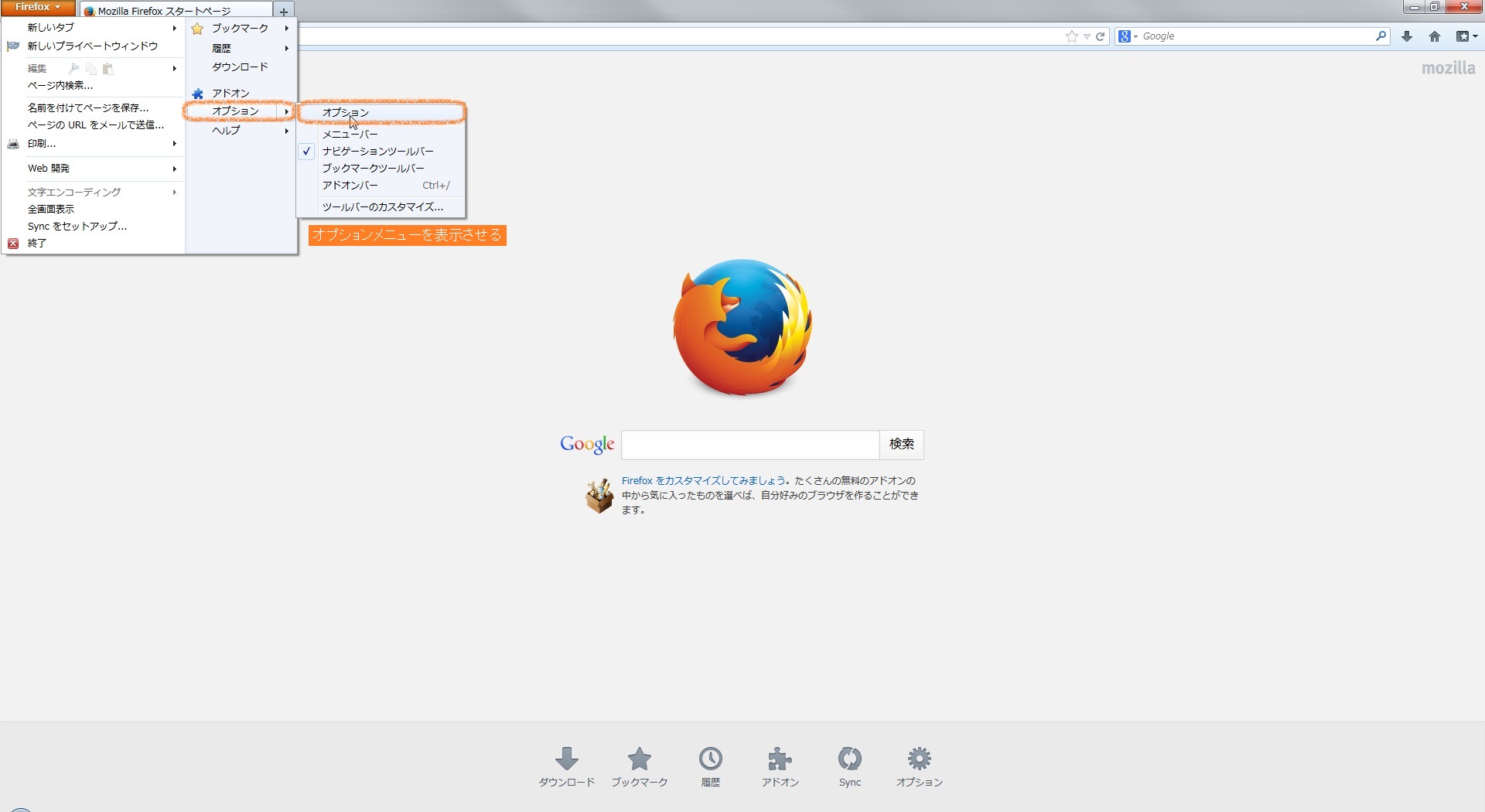Follow Firefox をカスタマイズしてみましょう link
The image size is (1485, 812).
(704, 481)
